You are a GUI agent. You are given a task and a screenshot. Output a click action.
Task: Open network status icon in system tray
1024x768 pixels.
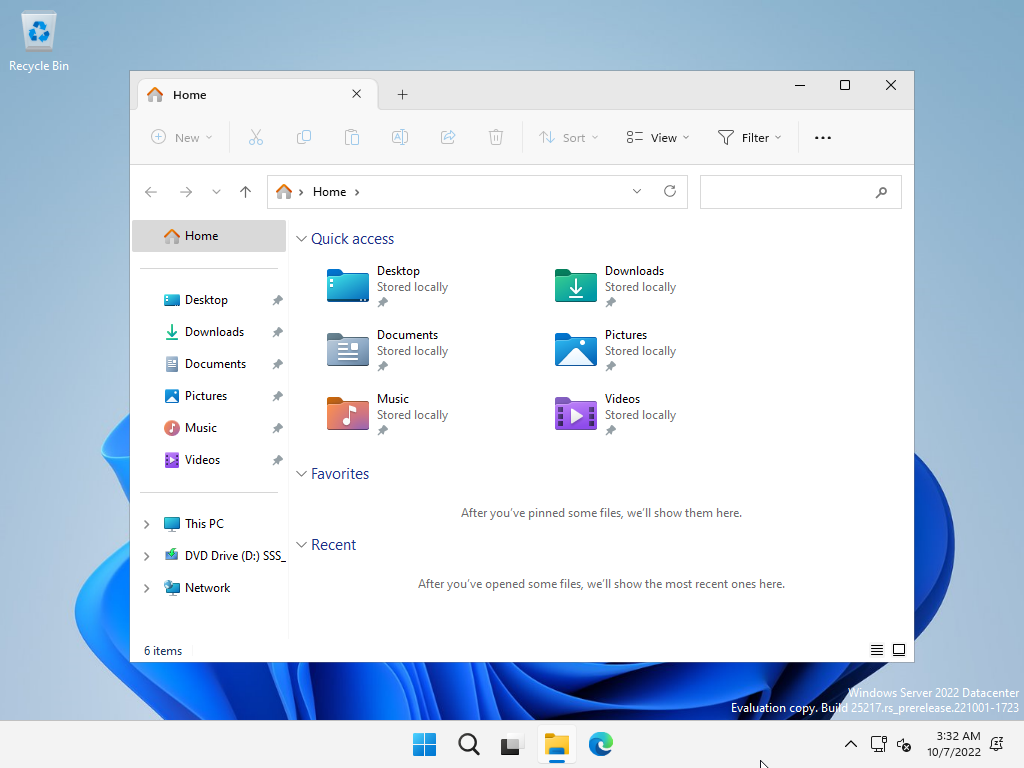pyautogui.click(x=878, y=744)
